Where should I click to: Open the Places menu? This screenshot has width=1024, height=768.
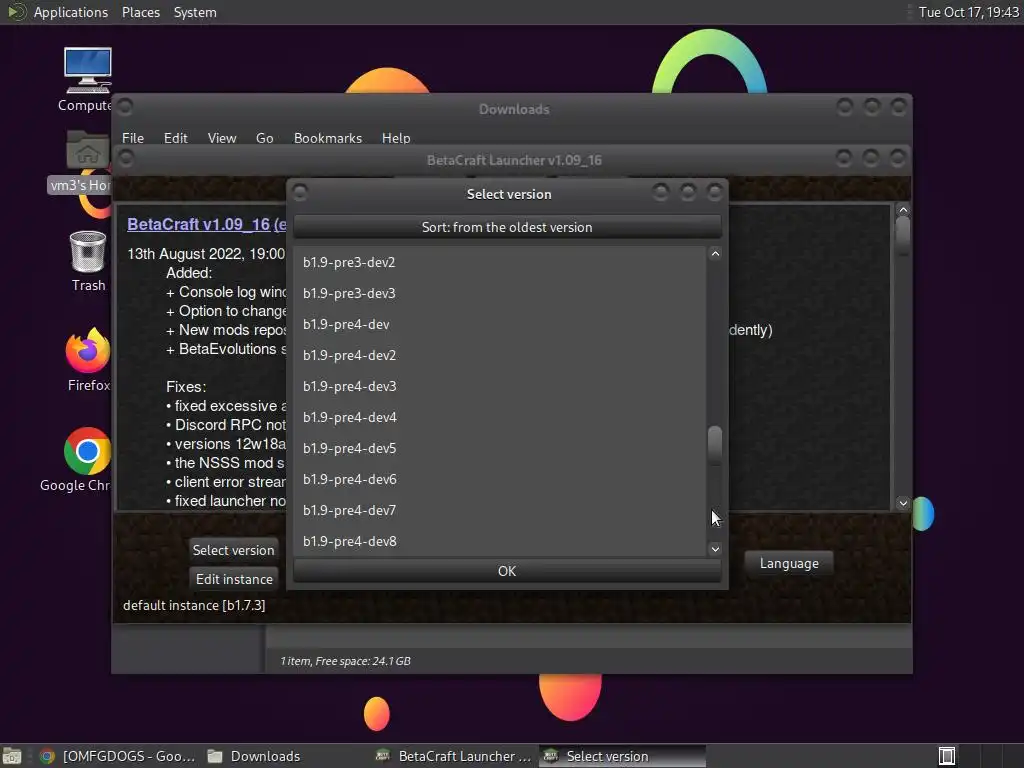click(x=140, y=12)
